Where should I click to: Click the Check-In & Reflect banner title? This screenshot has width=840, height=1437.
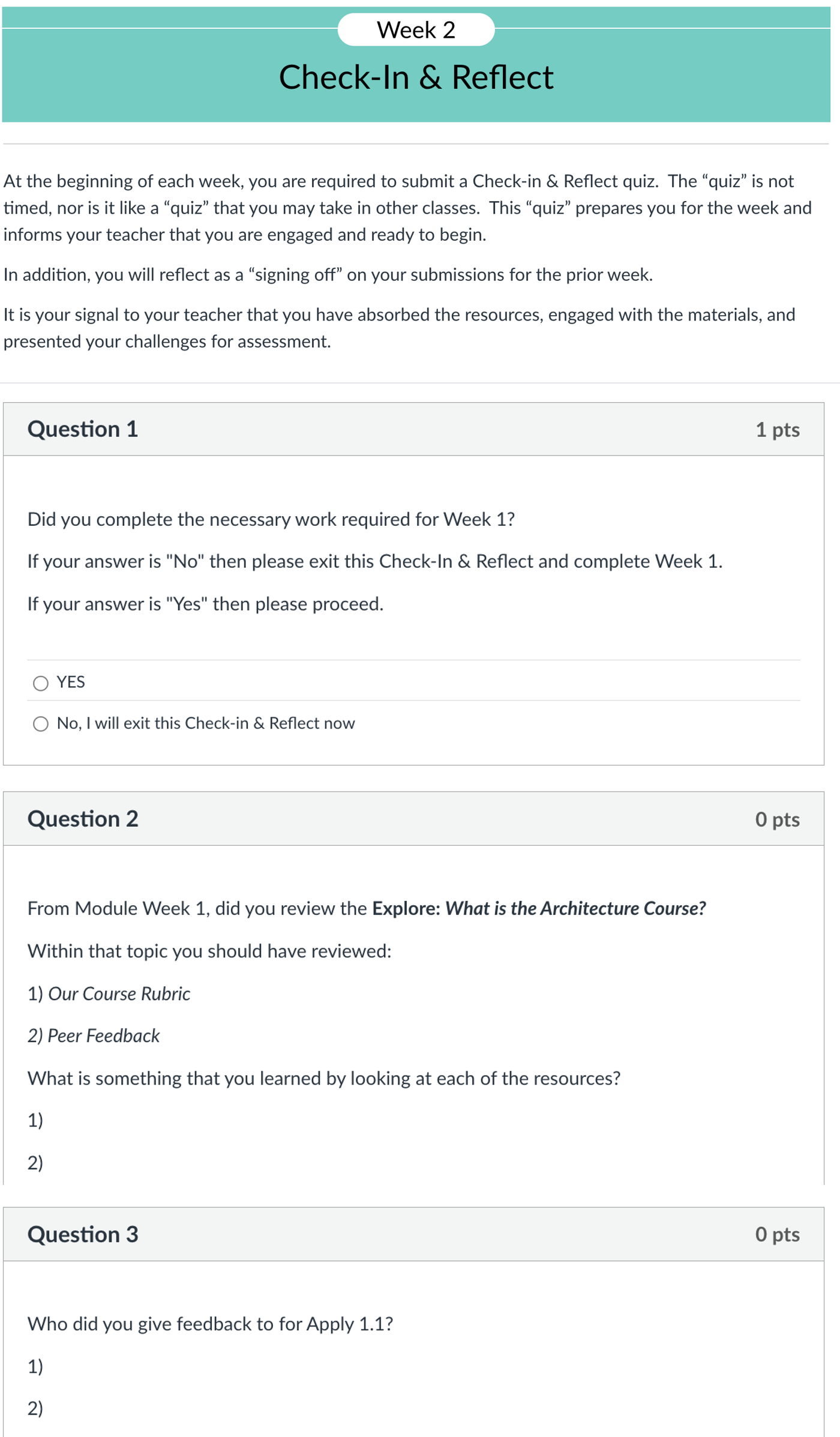point(416,77)
